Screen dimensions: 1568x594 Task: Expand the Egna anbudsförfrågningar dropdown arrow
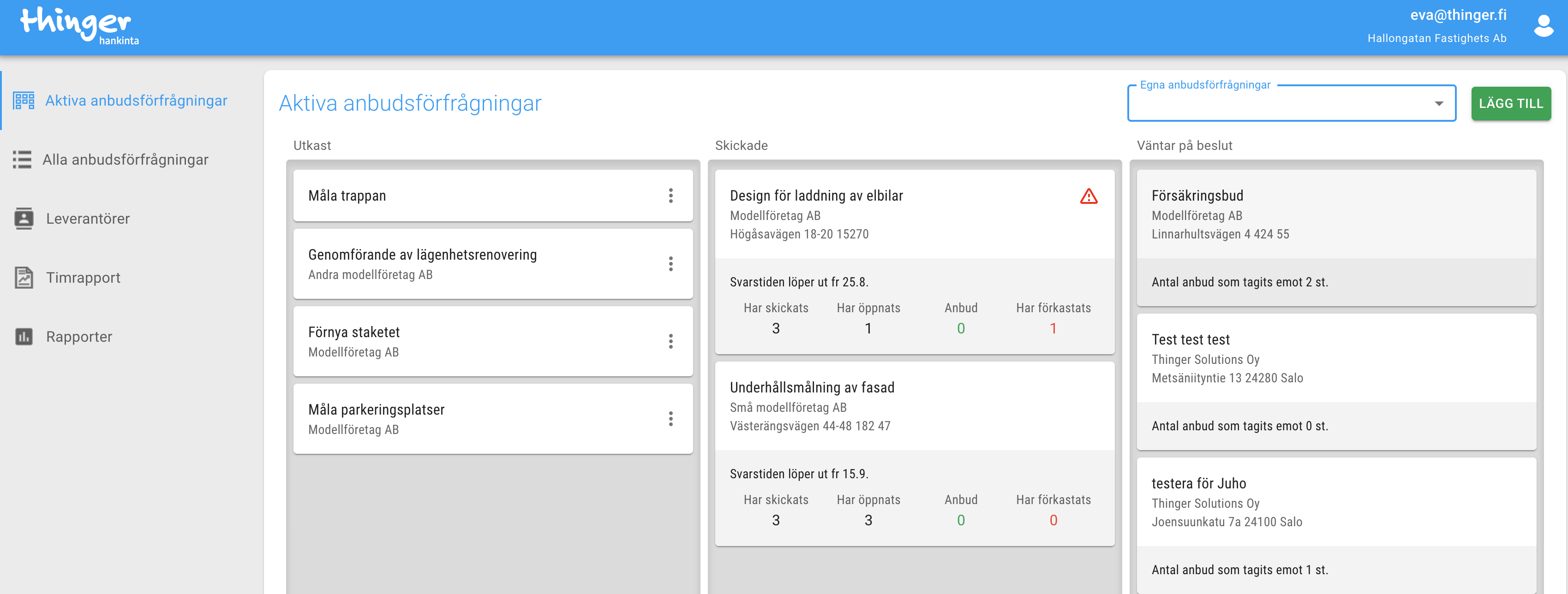click(x=1438, y=103)
